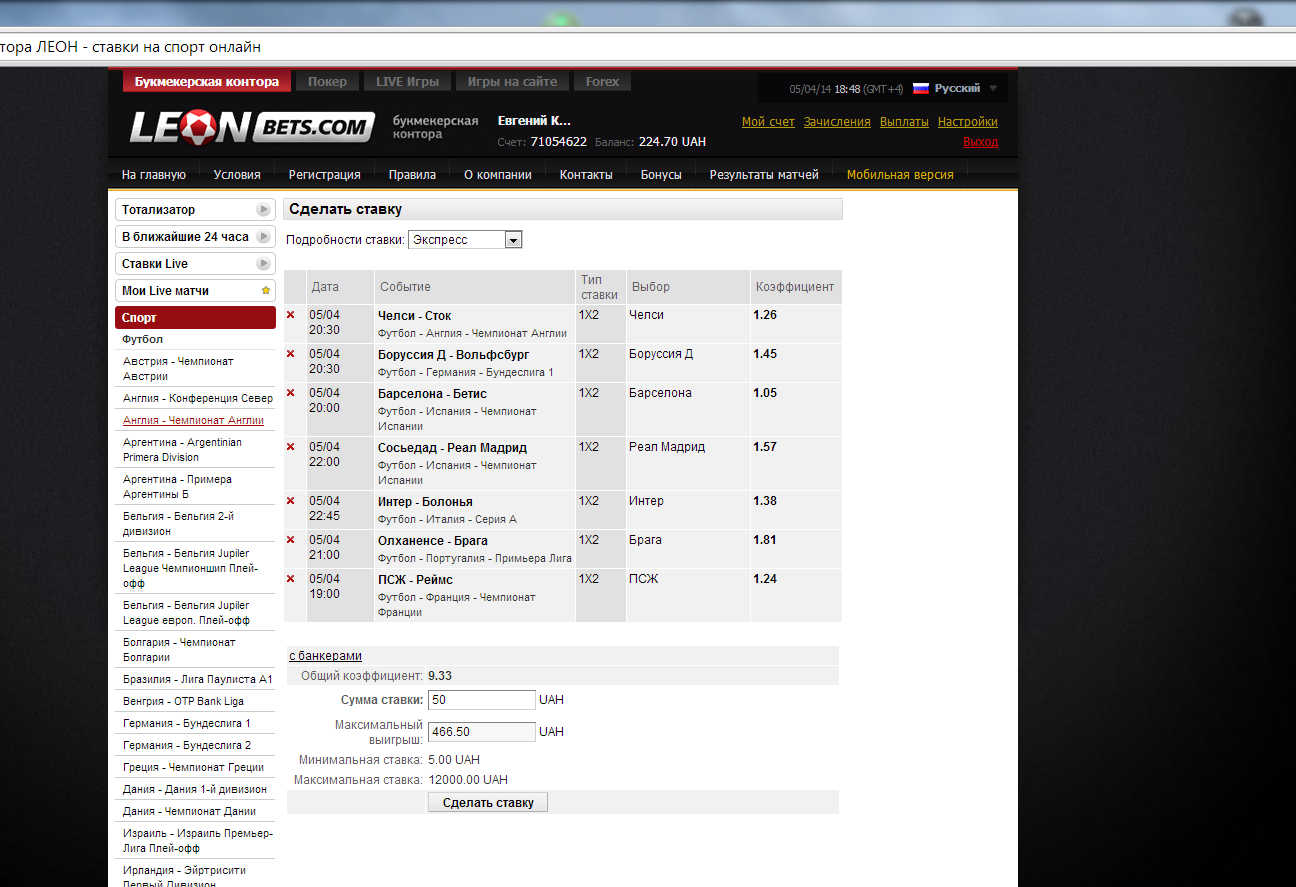Click the Коэффициент column header
Screen dimensions: 1296x887
click(794, 287)
